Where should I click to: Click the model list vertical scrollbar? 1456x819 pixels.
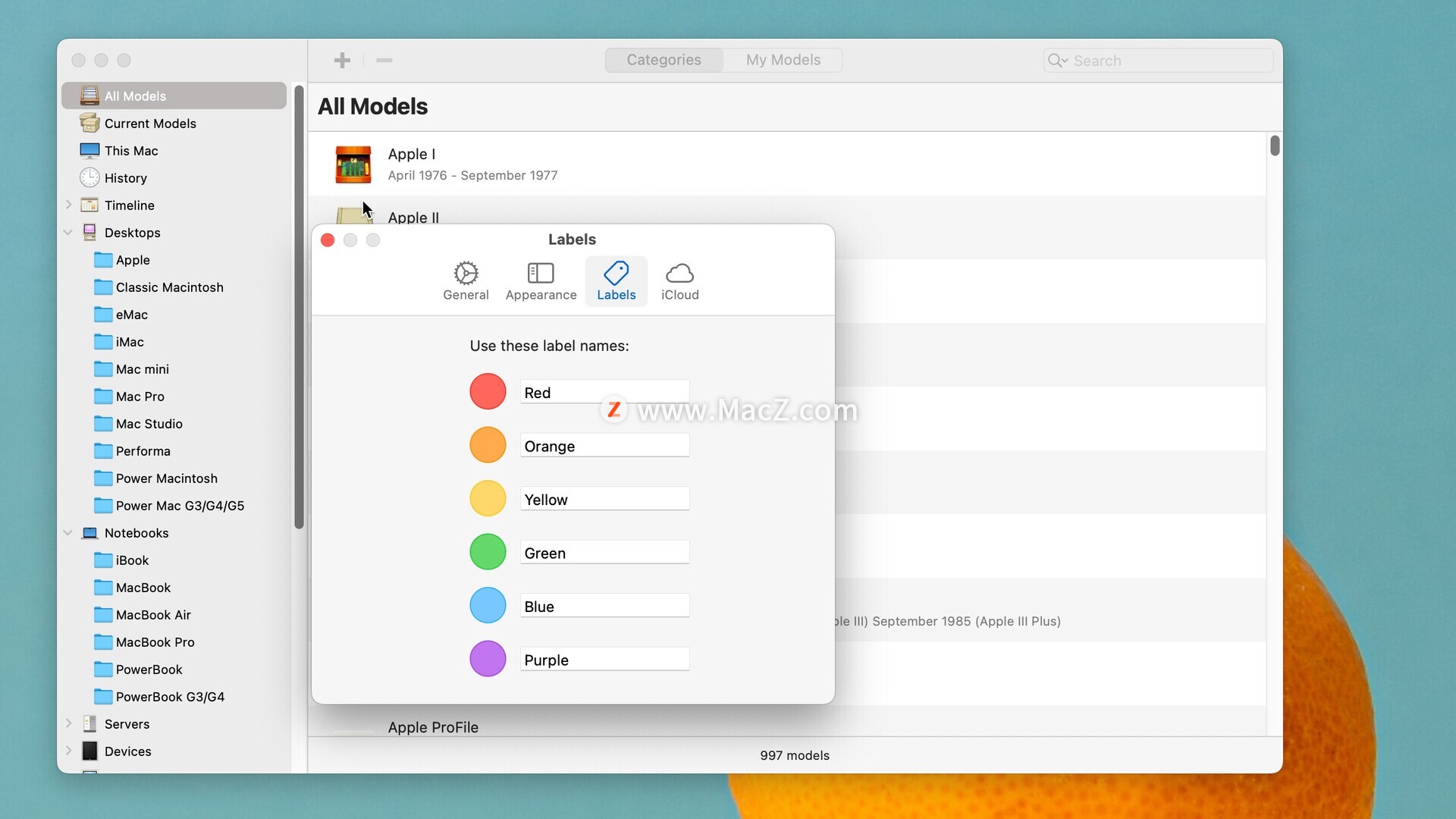click(x=1275, y=145)
